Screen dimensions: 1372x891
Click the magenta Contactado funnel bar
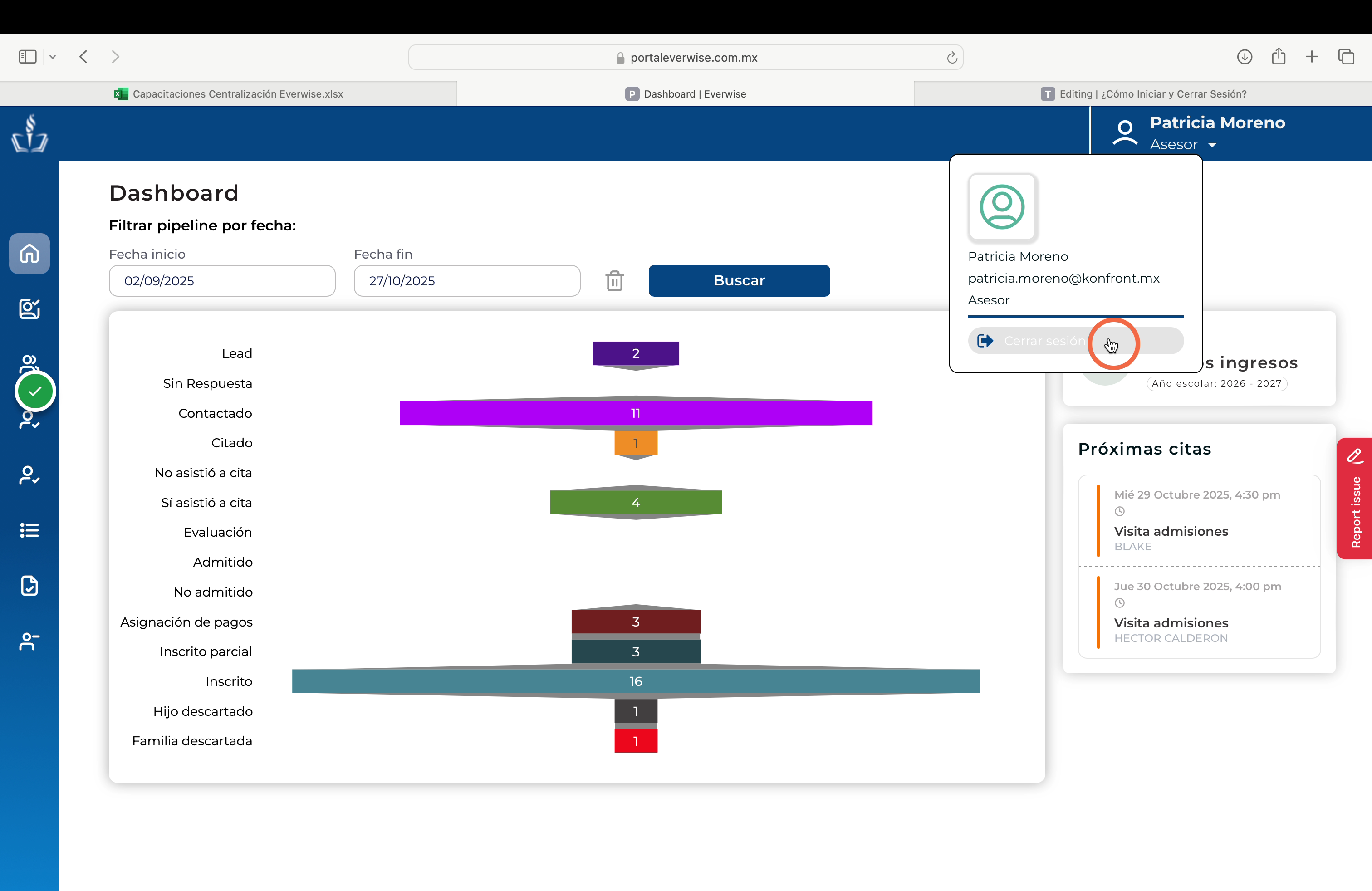[636, 413]
